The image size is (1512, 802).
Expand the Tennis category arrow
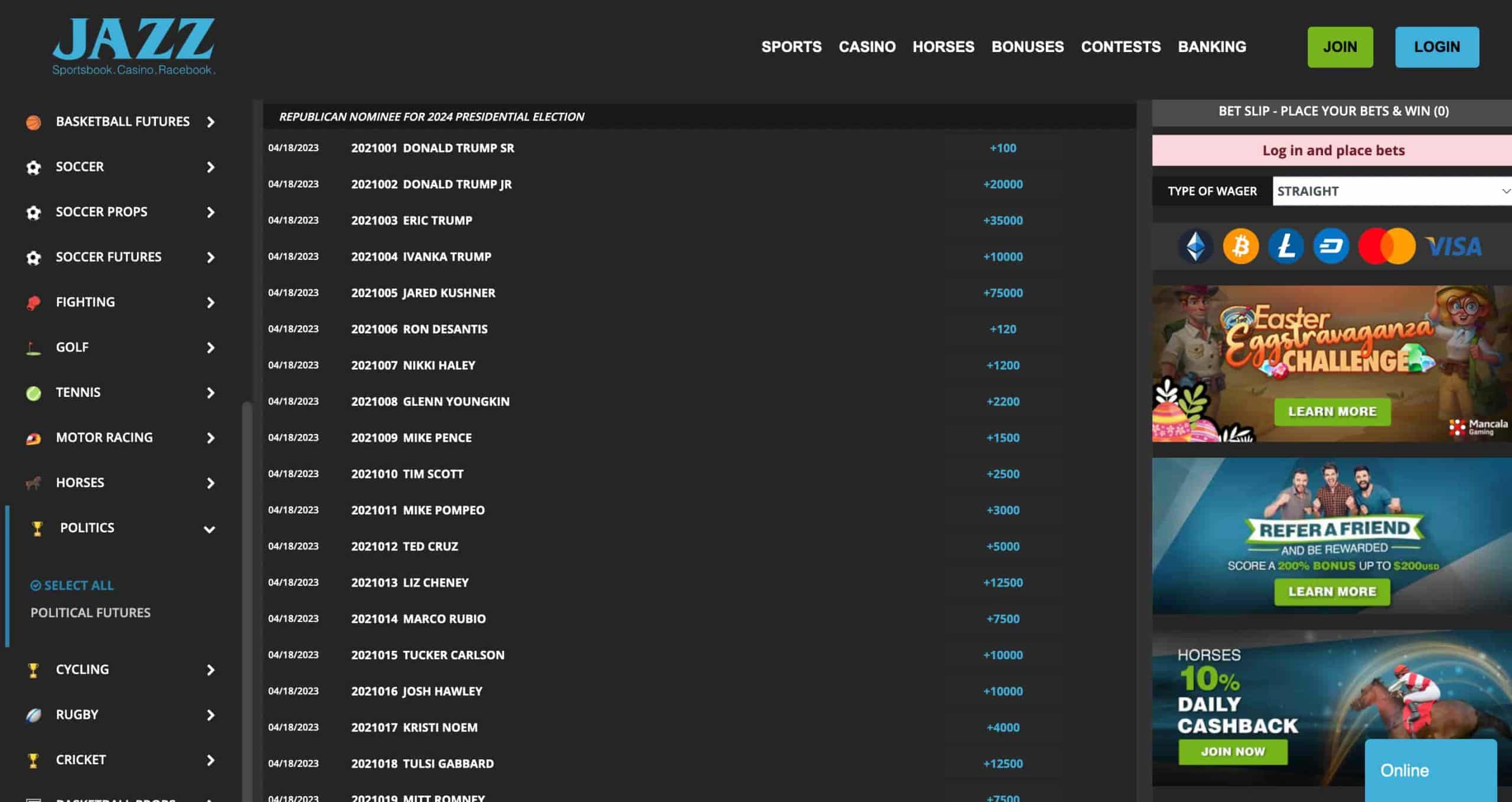211,393
